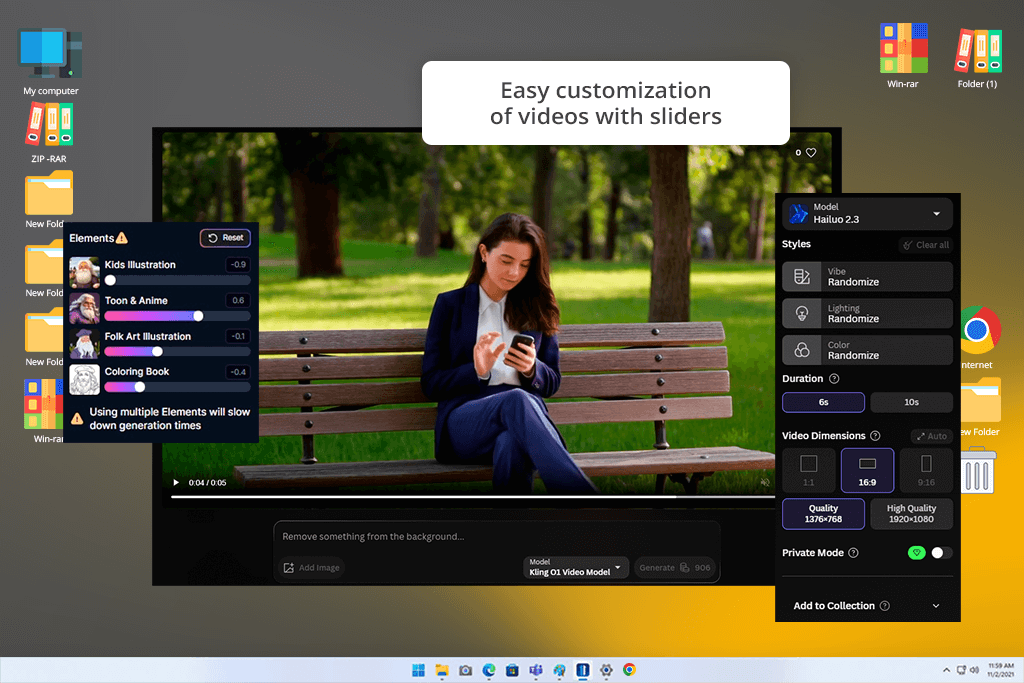Viewport: 1024px width, 683px height.
Task: Select the 1:1 aspect ratio
Action: pyautogui.click(x=808, y=470)
